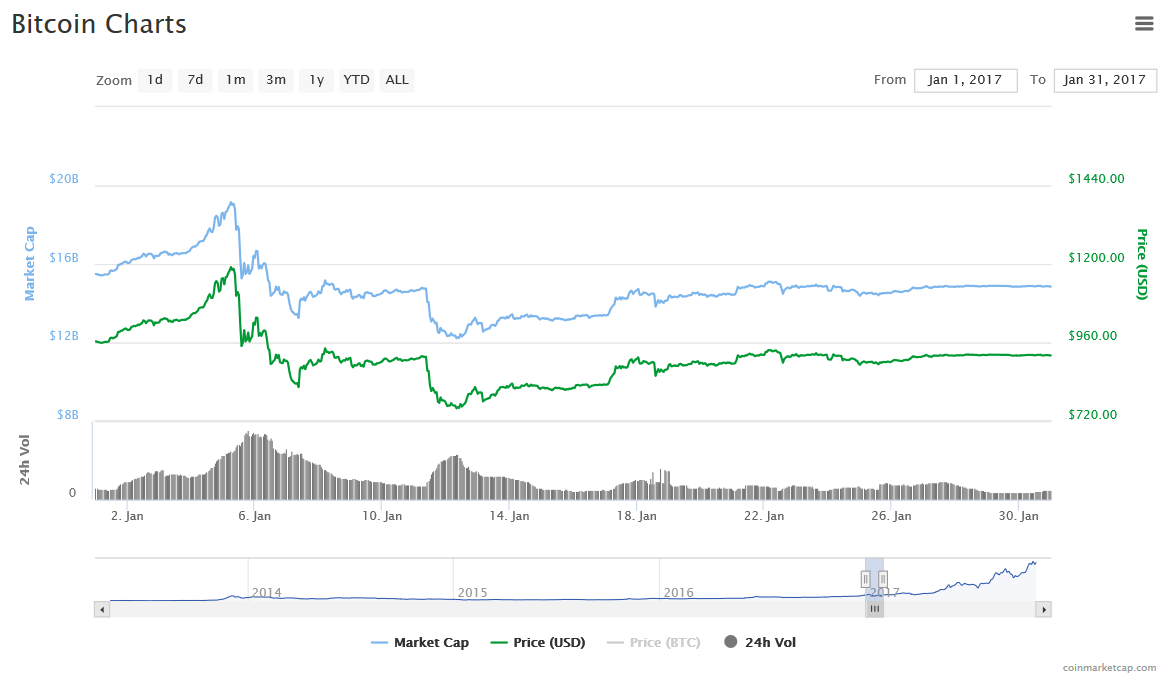
Task: Set zoom range to YTD
Action: pyautogui.click(x=357, y=80)
